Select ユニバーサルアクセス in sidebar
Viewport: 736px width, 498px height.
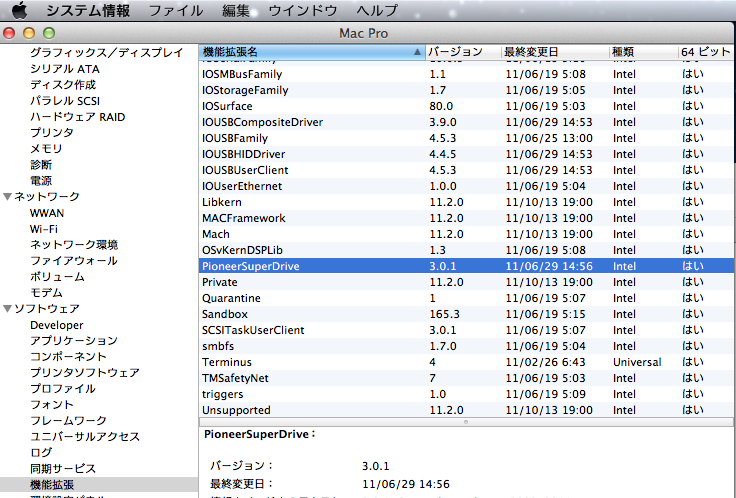pos(84,437)
